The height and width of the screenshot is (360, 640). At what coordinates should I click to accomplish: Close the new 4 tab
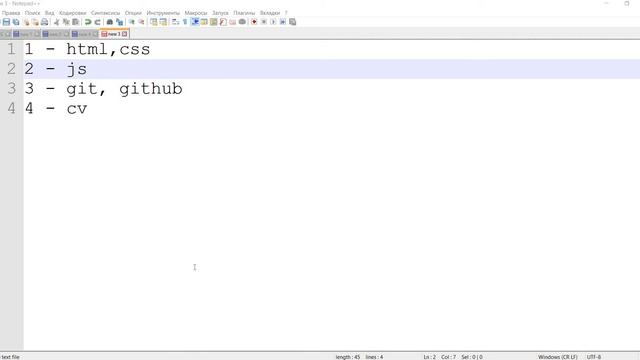tap(96, 34)
